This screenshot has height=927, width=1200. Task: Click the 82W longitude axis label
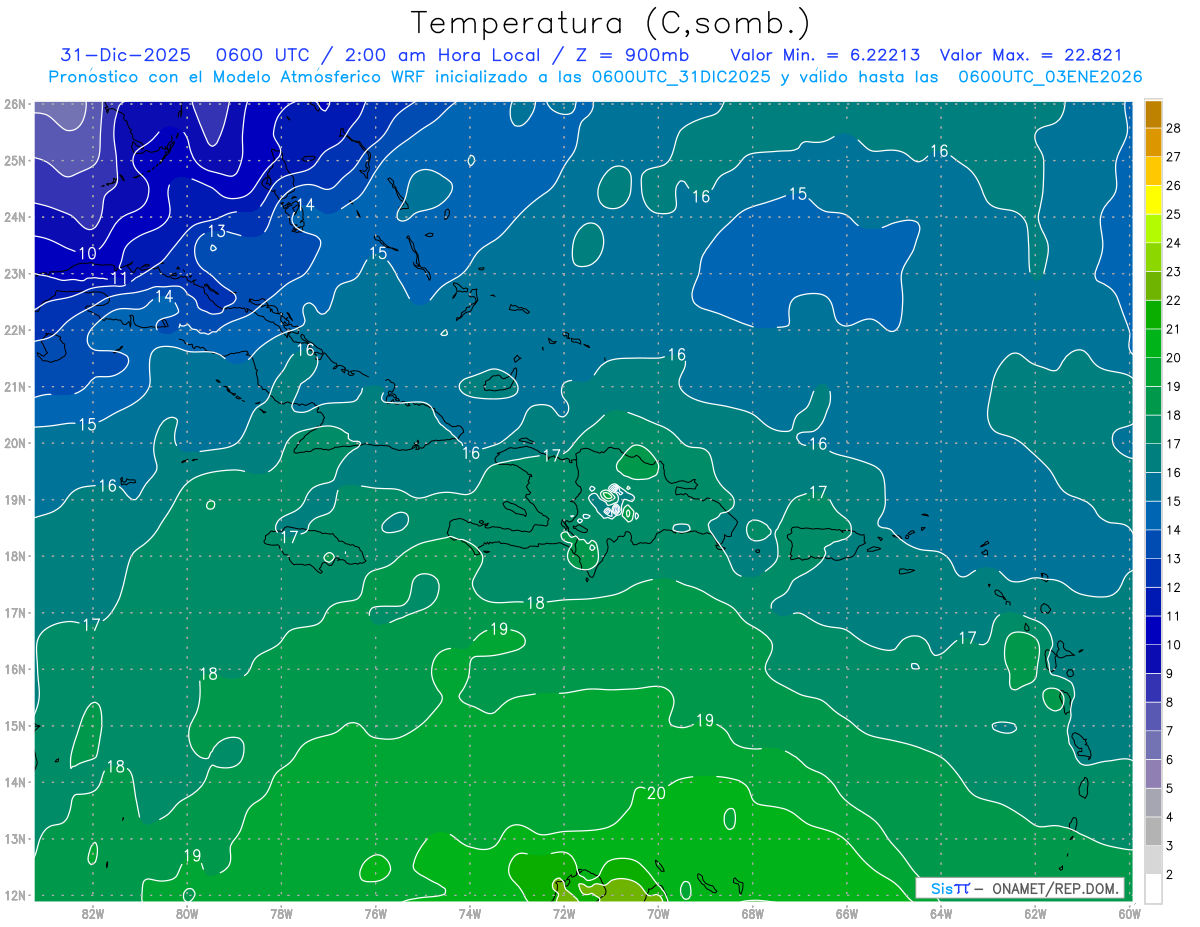point(93,913)
